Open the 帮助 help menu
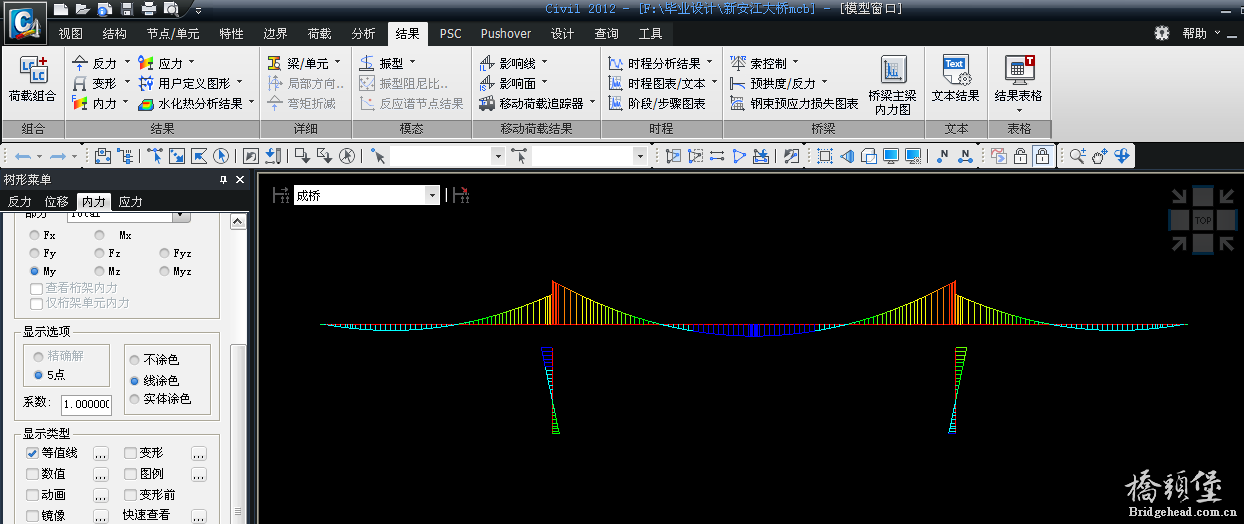Viewport: 1244px width, 524px height. (x=1194, y=33)
